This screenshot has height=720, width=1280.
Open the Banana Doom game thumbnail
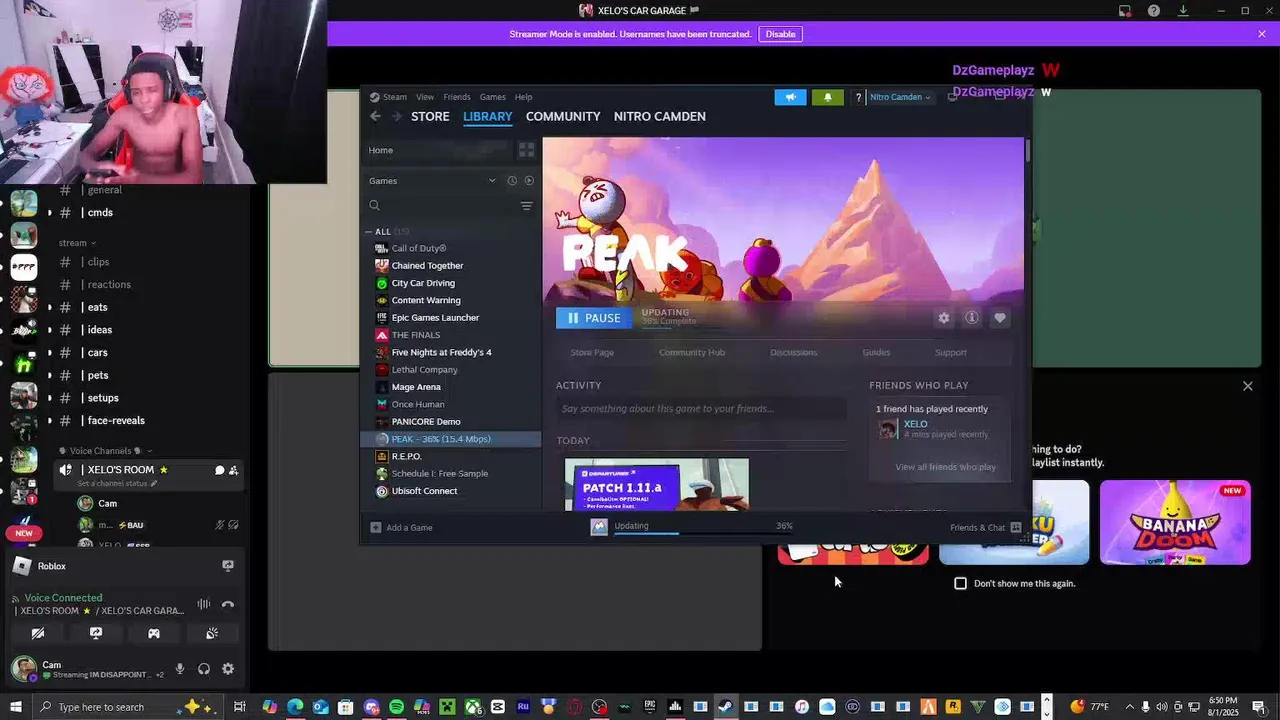tap(1175, 522)
